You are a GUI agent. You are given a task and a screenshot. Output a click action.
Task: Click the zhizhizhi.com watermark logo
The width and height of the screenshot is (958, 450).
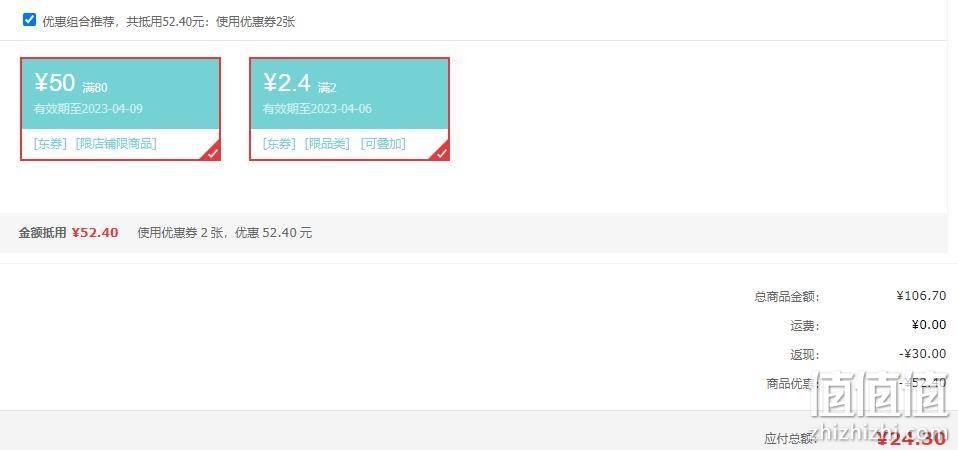point(880,403)
